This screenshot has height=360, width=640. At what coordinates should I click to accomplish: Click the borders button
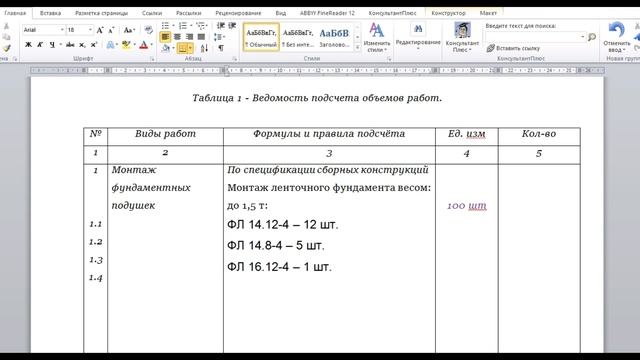(182, 48)
